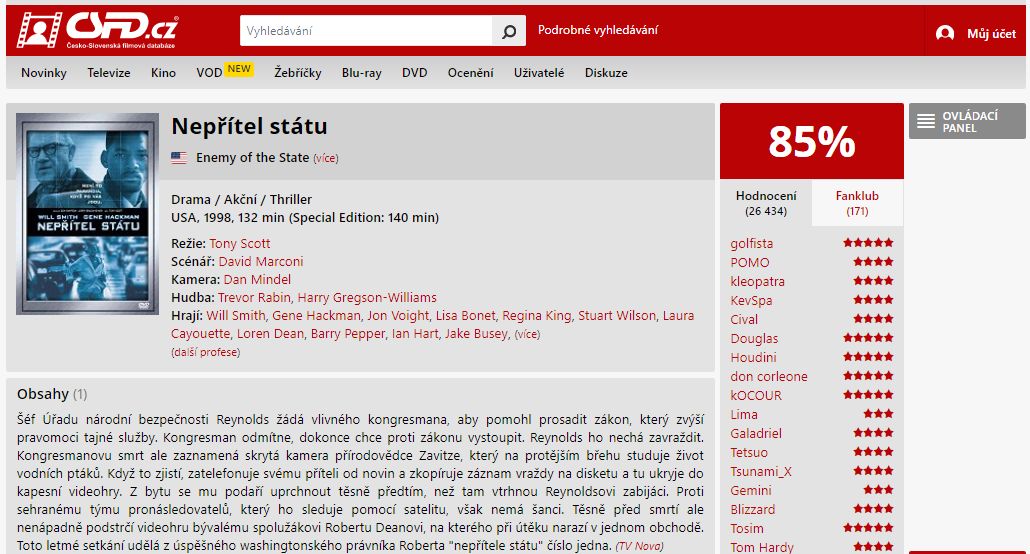Open user kOCOUR's profile

(756, 396)
